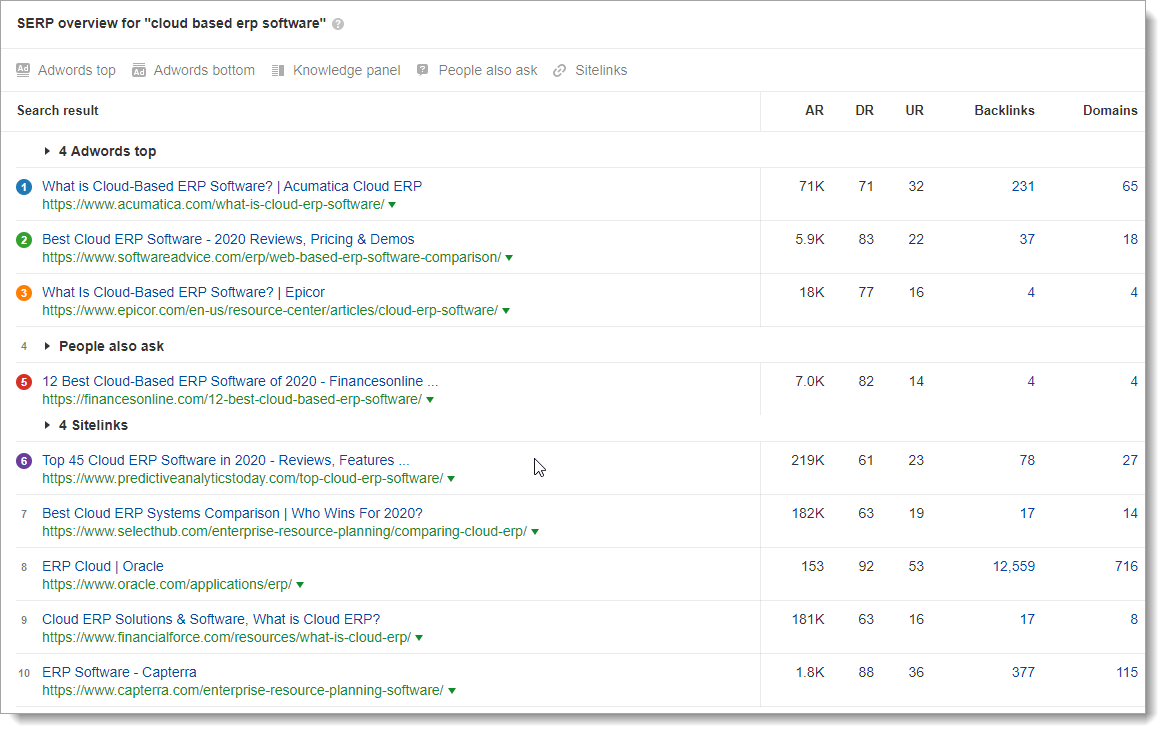Click the green position 2 badge
The width and height of the screenshot is (1167, 735).
pyautogui.click(x=24, y=240)
